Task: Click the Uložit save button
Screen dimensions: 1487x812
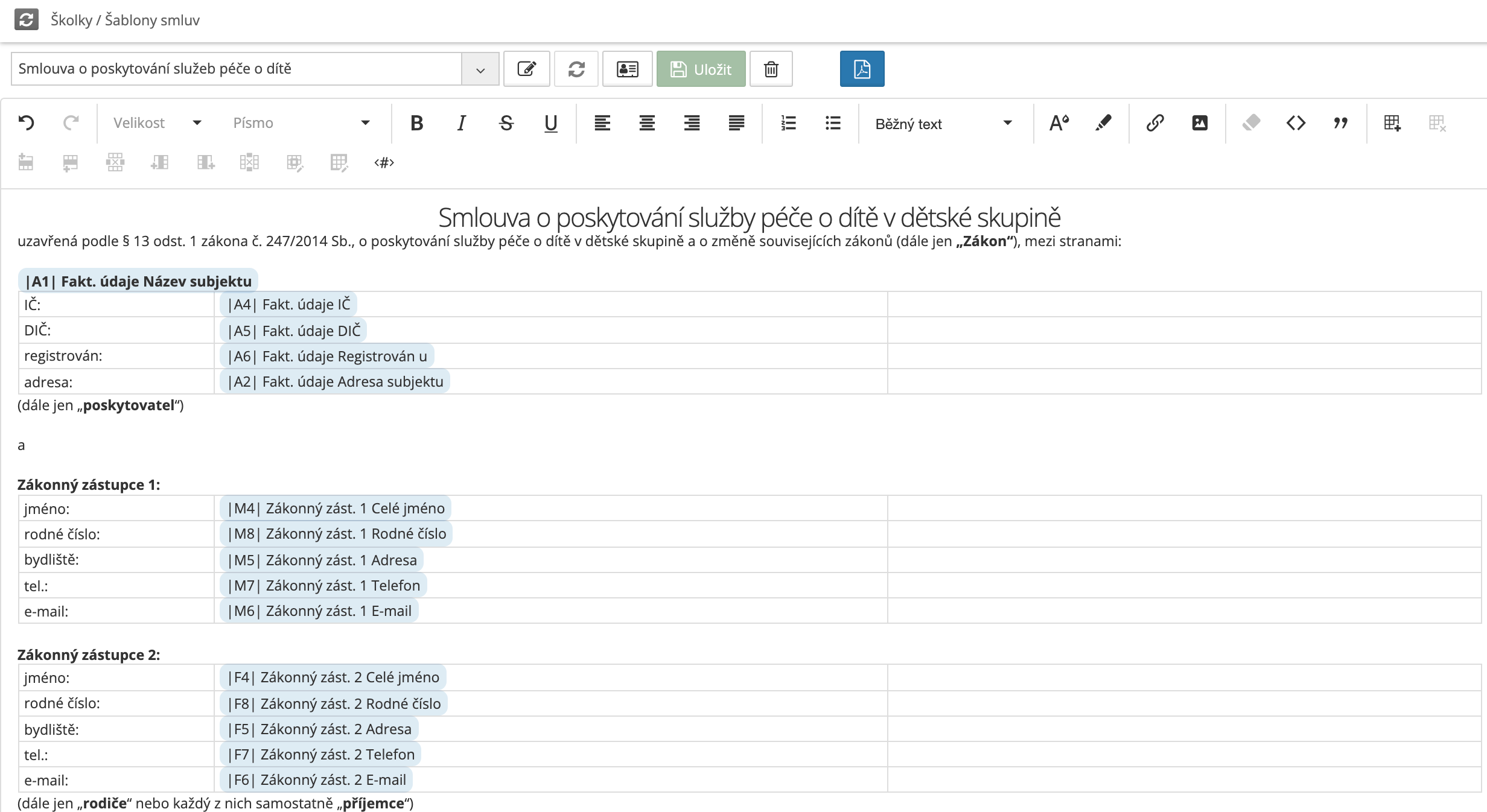Action: point(701,69)
